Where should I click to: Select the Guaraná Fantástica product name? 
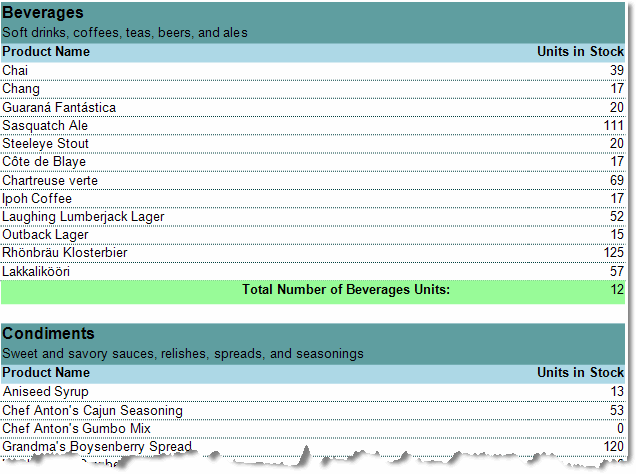(59, 107)
